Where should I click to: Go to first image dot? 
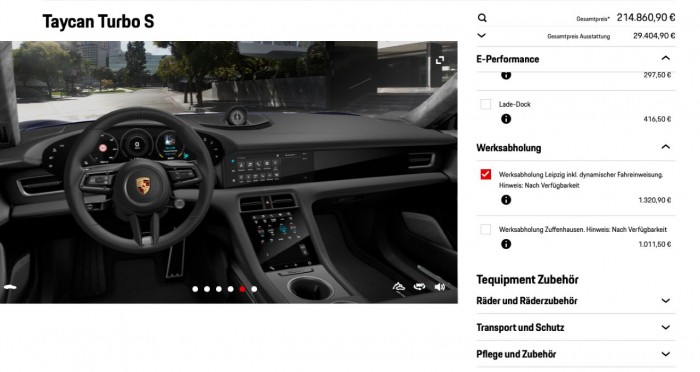click(195, 289)
